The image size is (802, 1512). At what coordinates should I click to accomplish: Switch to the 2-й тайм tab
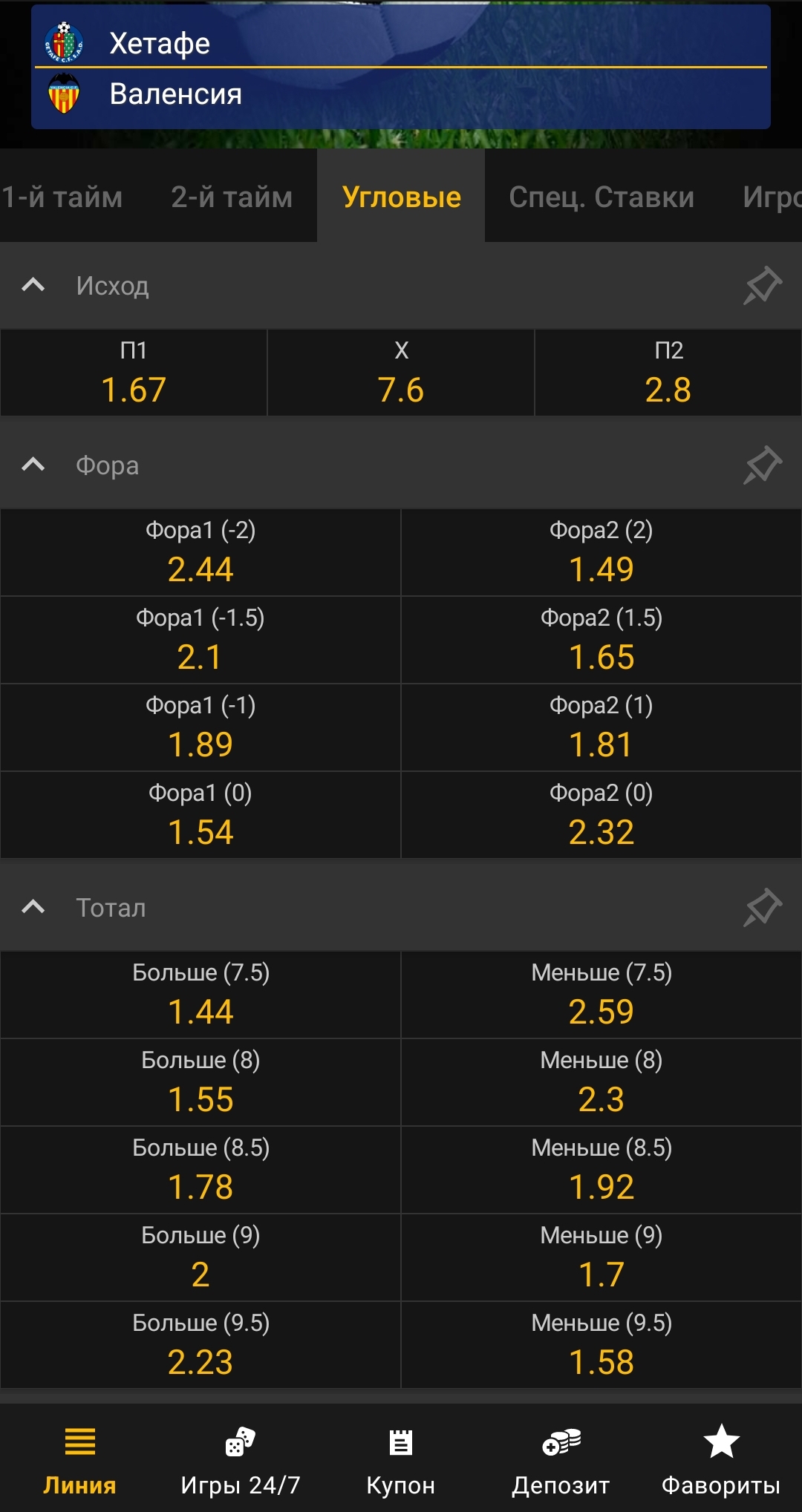232,197
